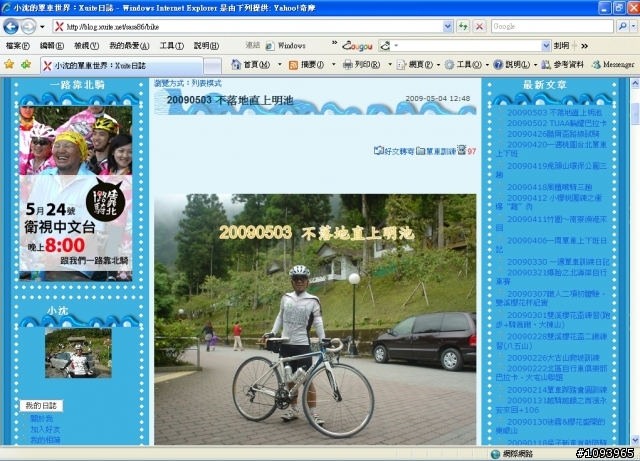Image resolution: width=640 pixels, height=461 pixels.
Task: Click the browser Back arrow button
Action: [x=11, y=27]
